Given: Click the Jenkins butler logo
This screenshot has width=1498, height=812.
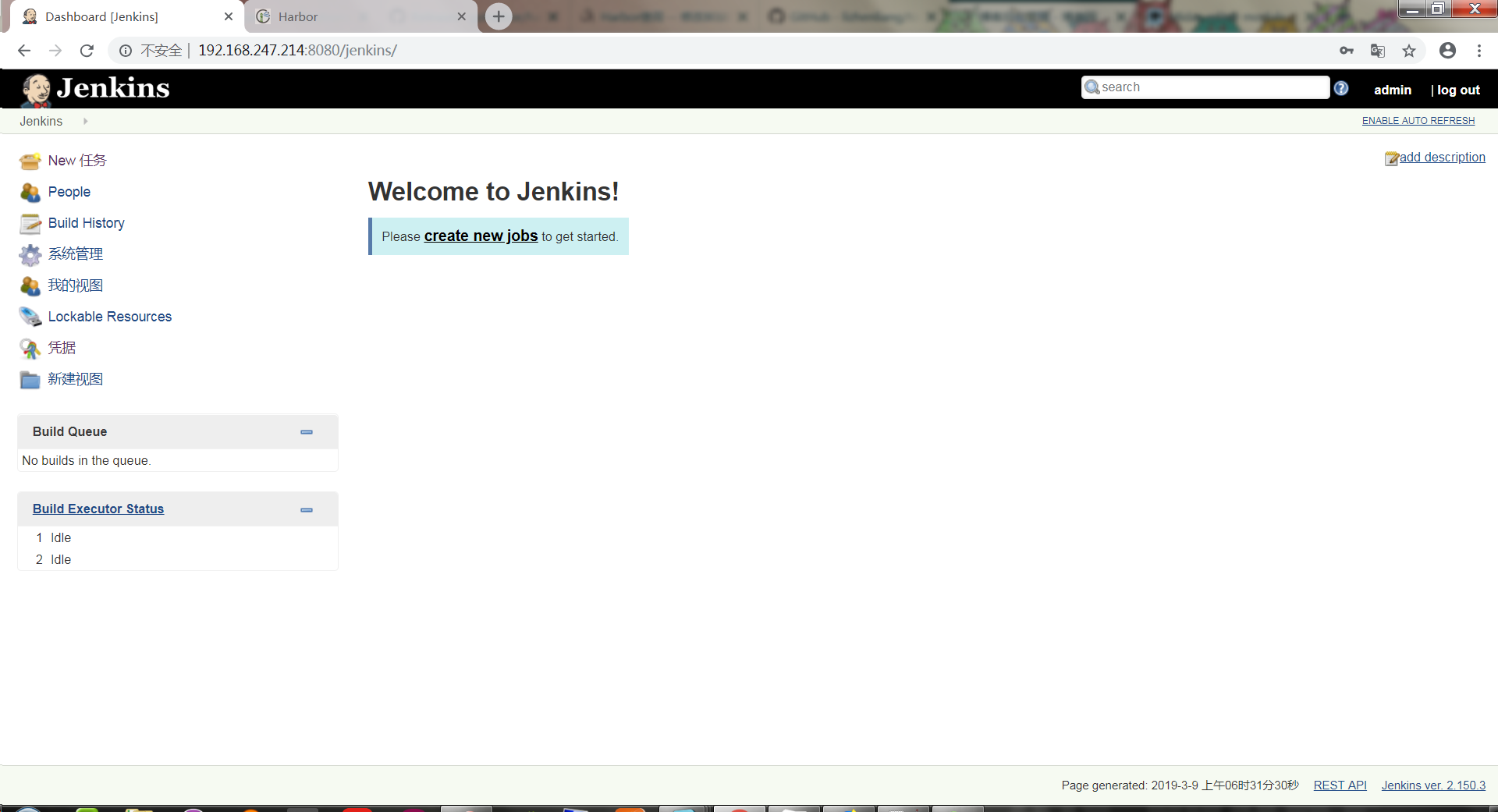Looking at the screenshot, I should [36, 90].
